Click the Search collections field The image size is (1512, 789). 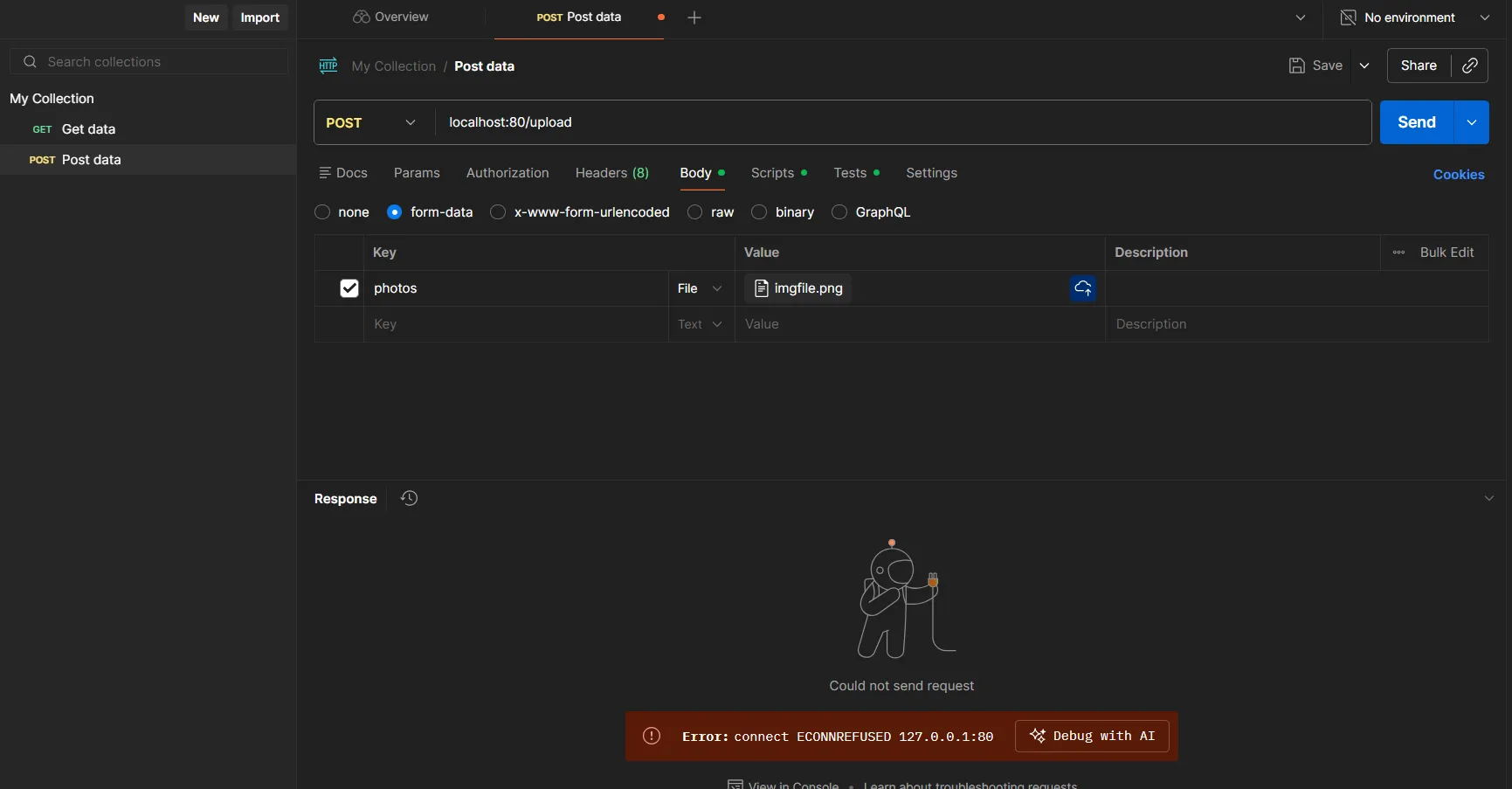[149, 62]
